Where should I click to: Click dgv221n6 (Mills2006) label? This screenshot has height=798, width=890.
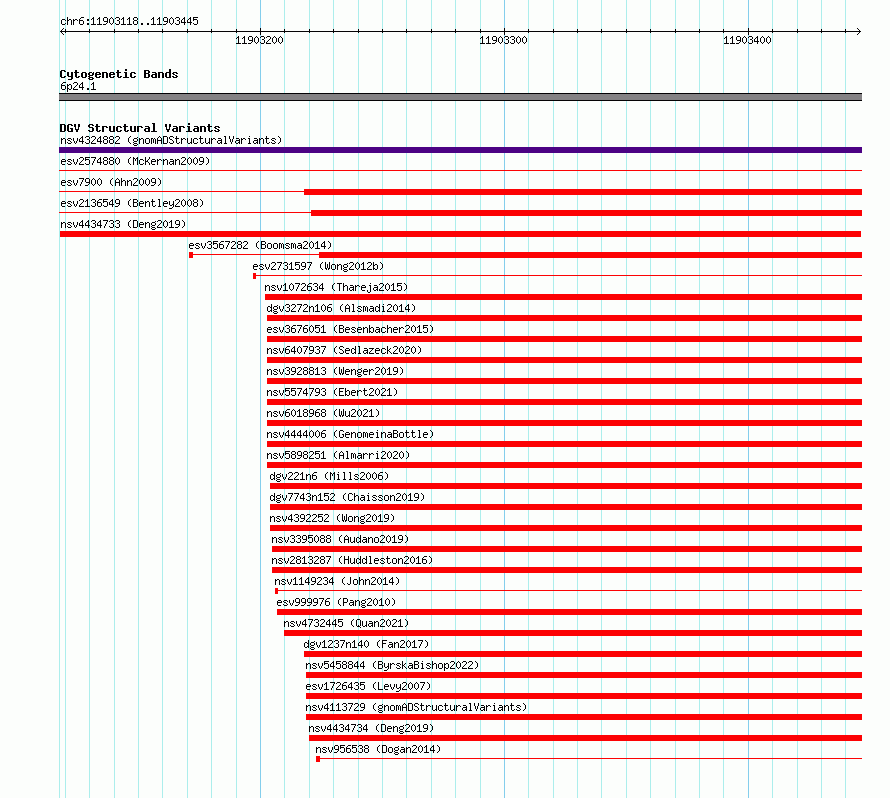(x=329, y=476)
